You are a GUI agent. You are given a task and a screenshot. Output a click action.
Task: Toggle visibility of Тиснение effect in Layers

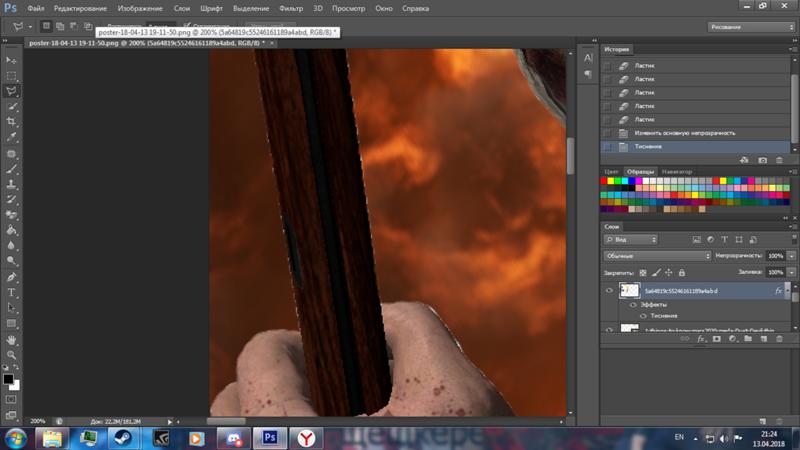tap(643, 316)
